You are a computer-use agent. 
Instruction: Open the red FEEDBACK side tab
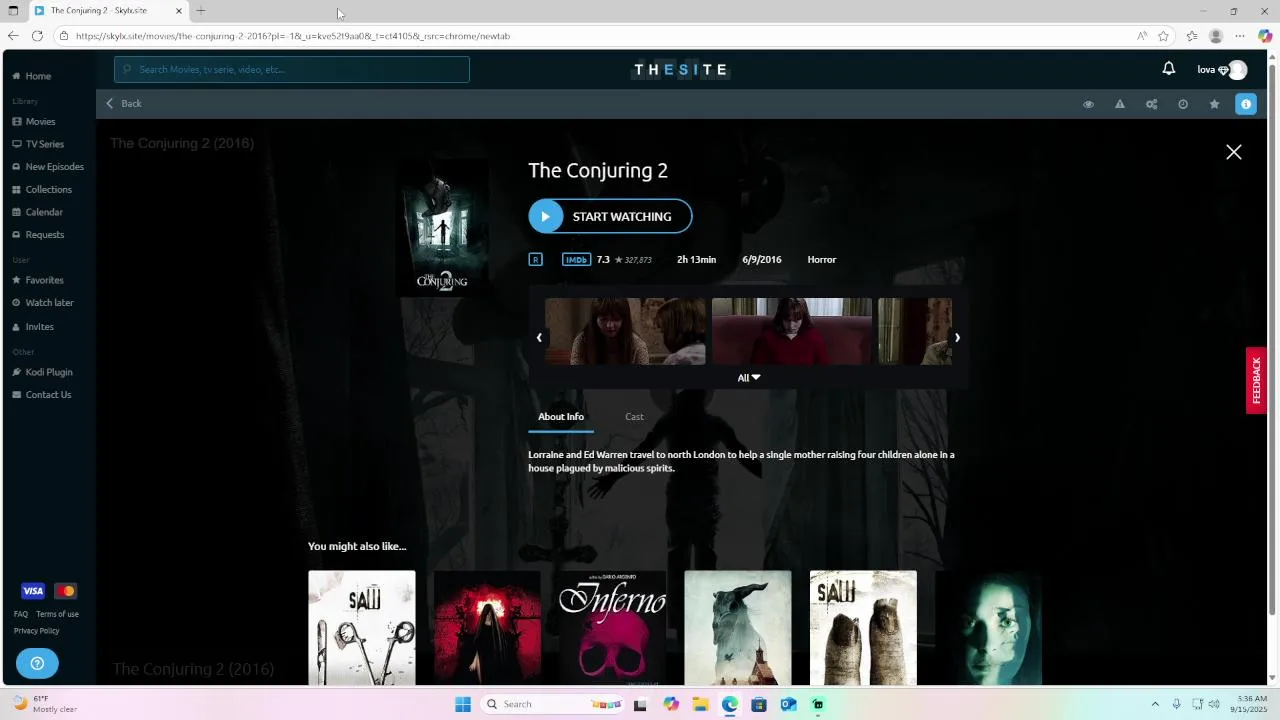pos(1256,380)
